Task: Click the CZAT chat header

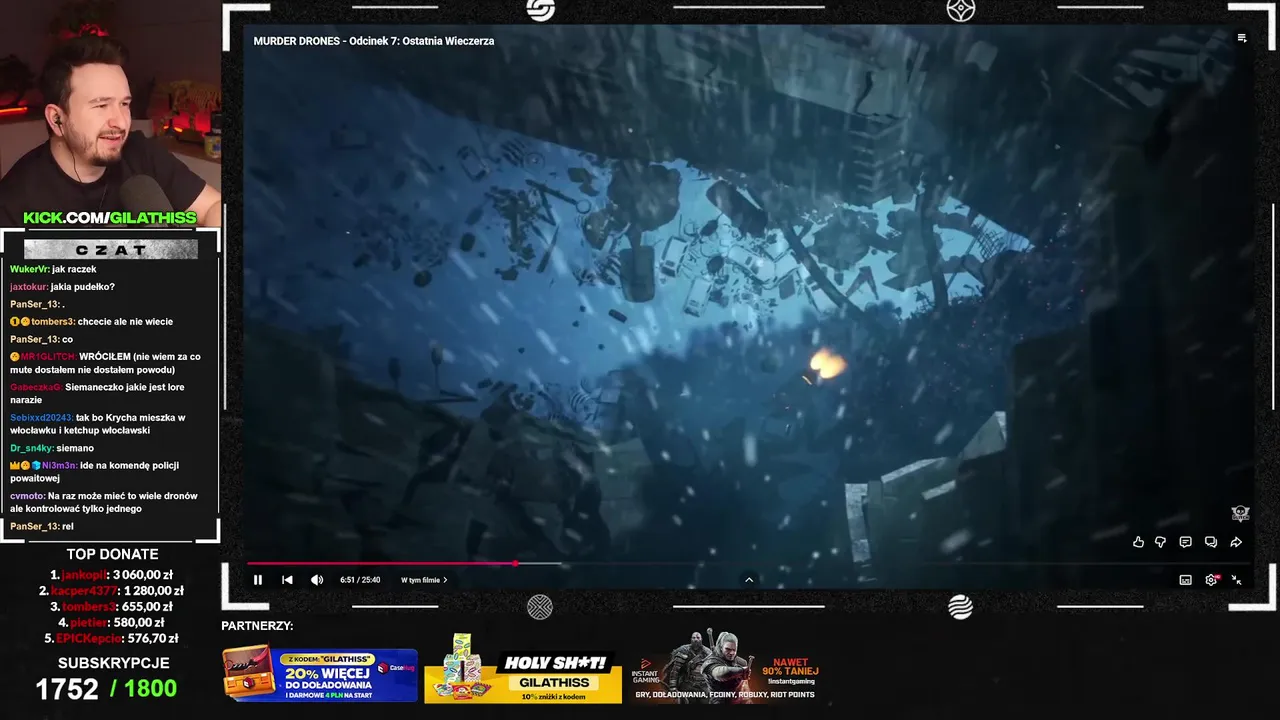Action: [110, 250]
